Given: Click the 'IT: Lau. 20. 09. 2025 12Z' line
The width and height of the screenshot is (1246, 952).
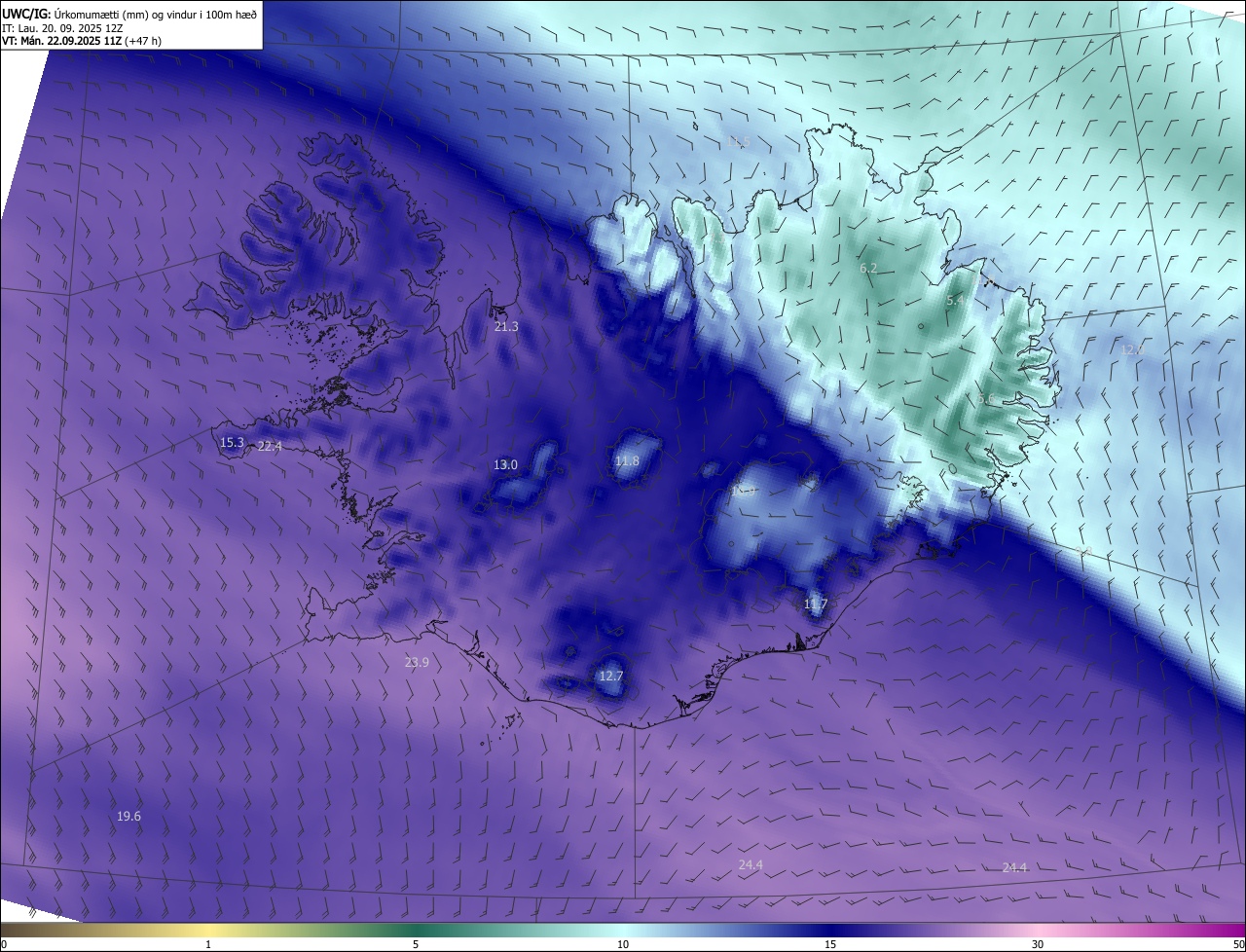Looking at the screenshot, I should pos(62,28).
